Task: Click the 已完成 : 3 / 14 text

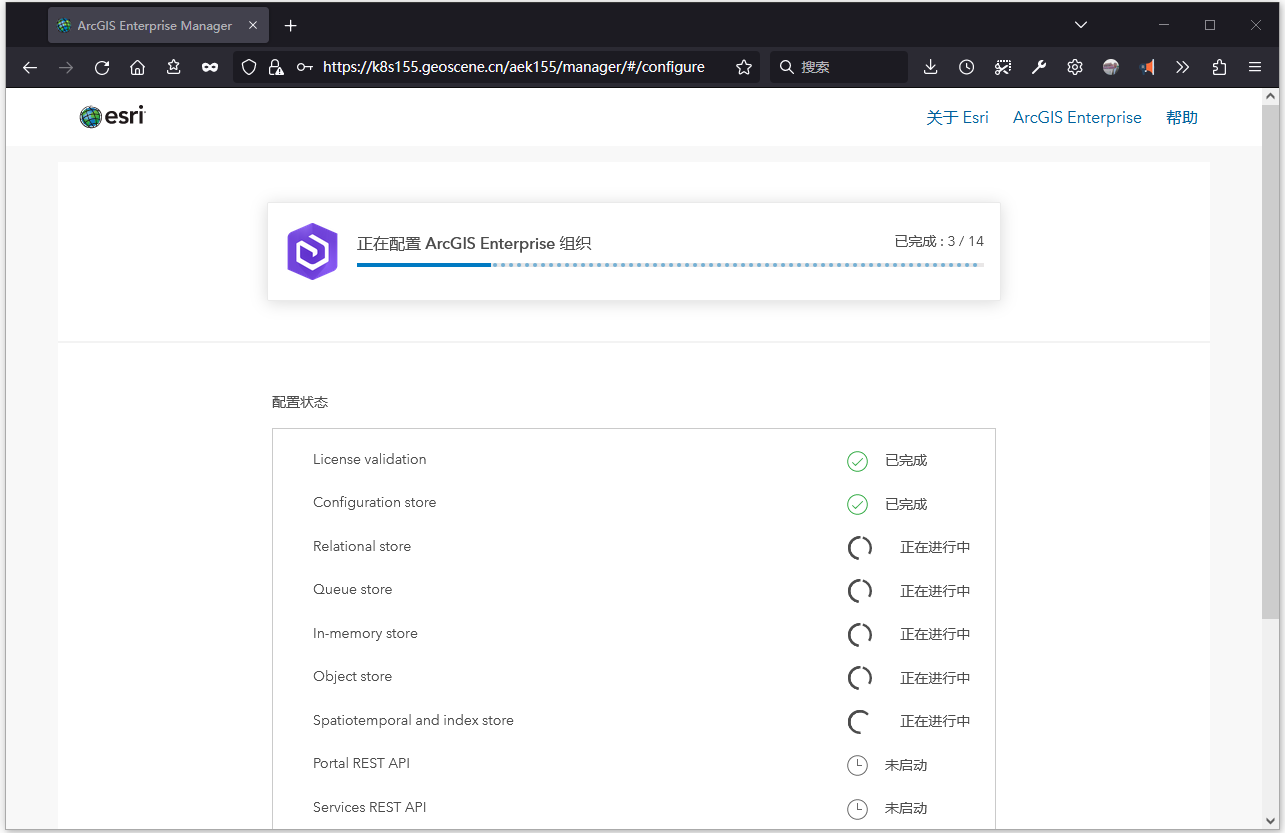Action: coord(939,241)
